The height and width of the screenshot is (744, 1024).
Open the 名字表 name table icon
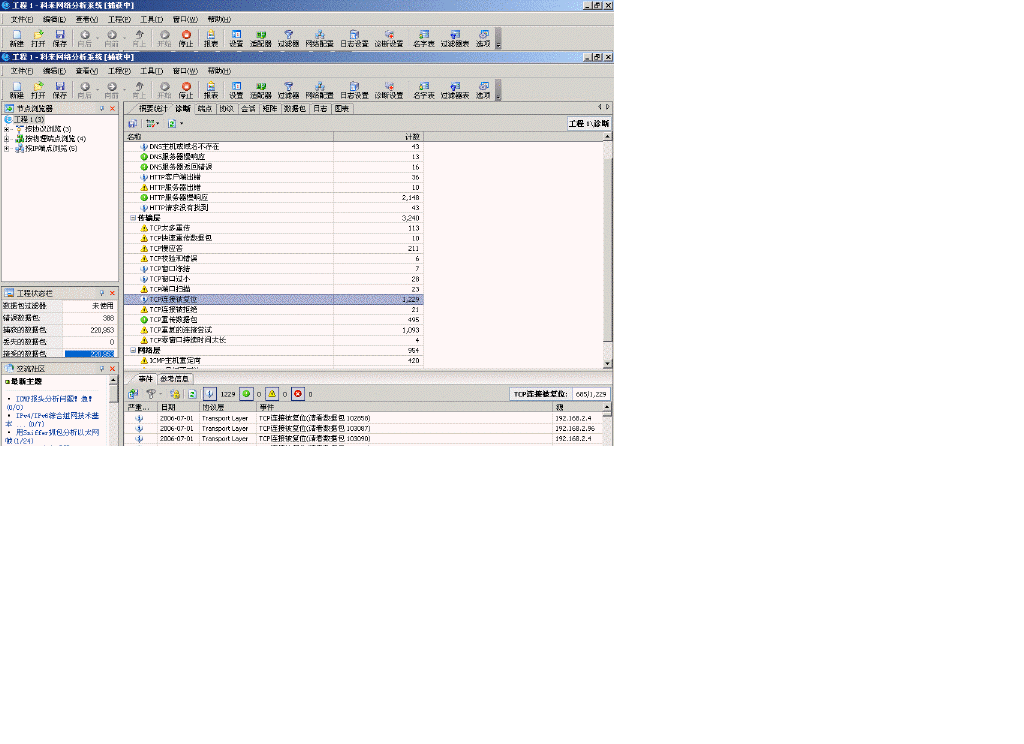[x=423, y=90]
